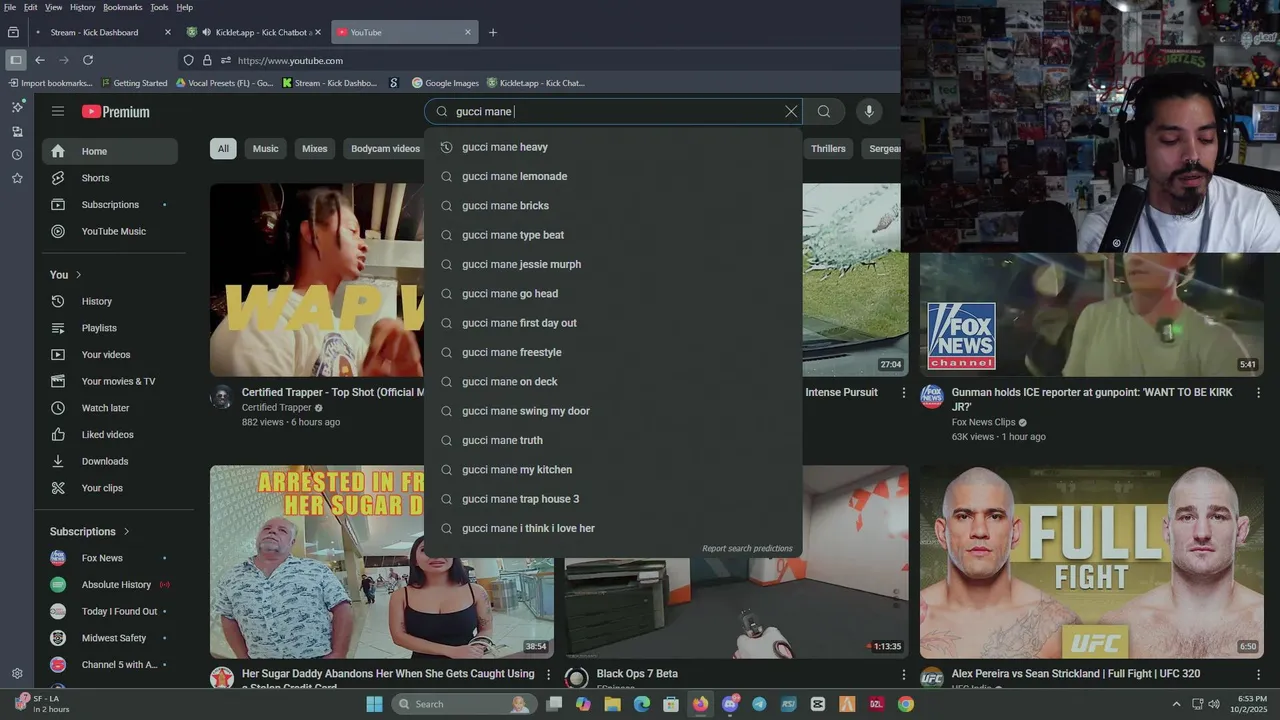Select the Bodycam videos chip
Screen dimensions: 1280x720
click(x=385, y=149)
